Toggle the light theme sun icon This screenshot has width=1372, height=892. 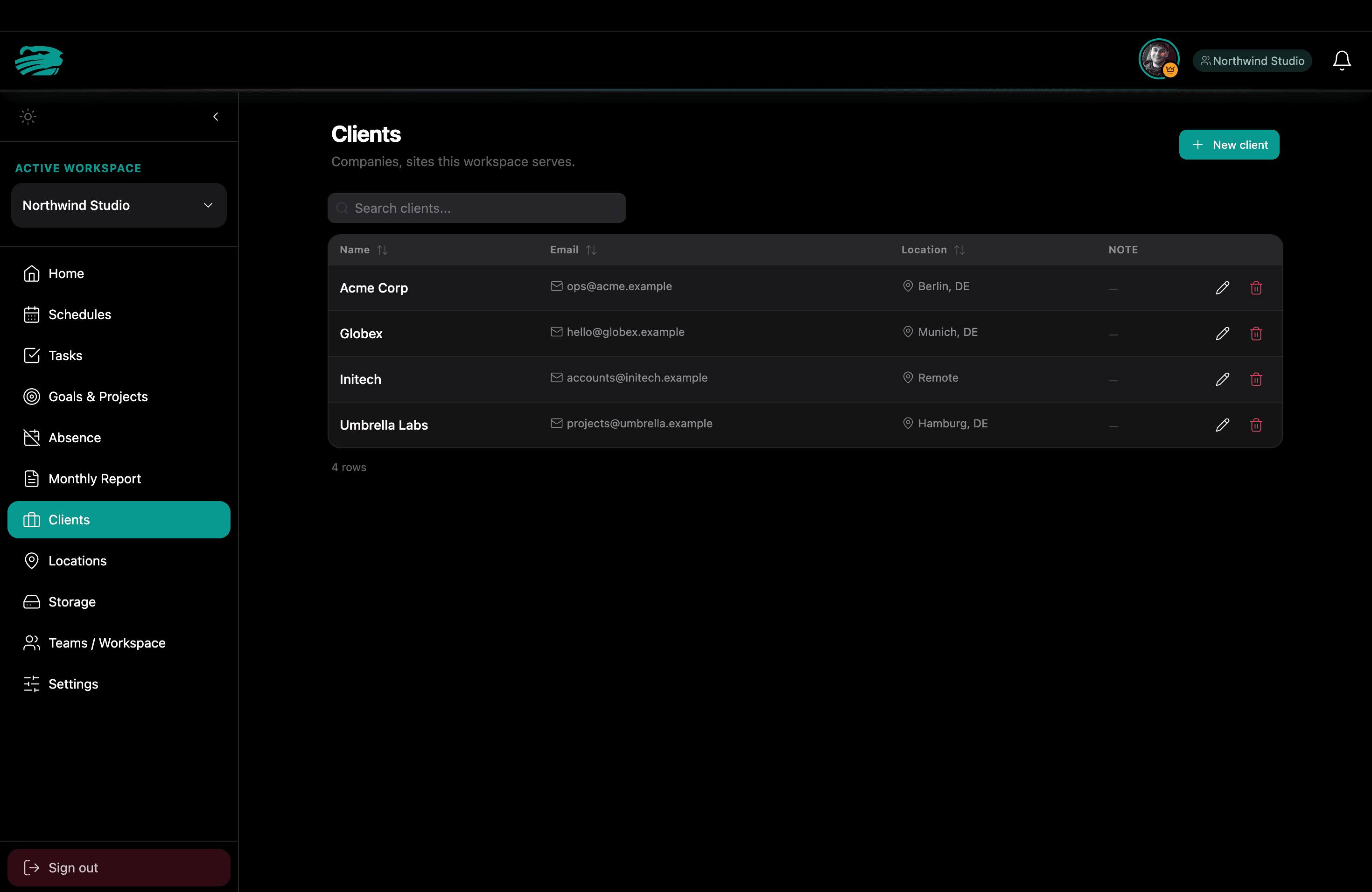click(x=28, y=116)
